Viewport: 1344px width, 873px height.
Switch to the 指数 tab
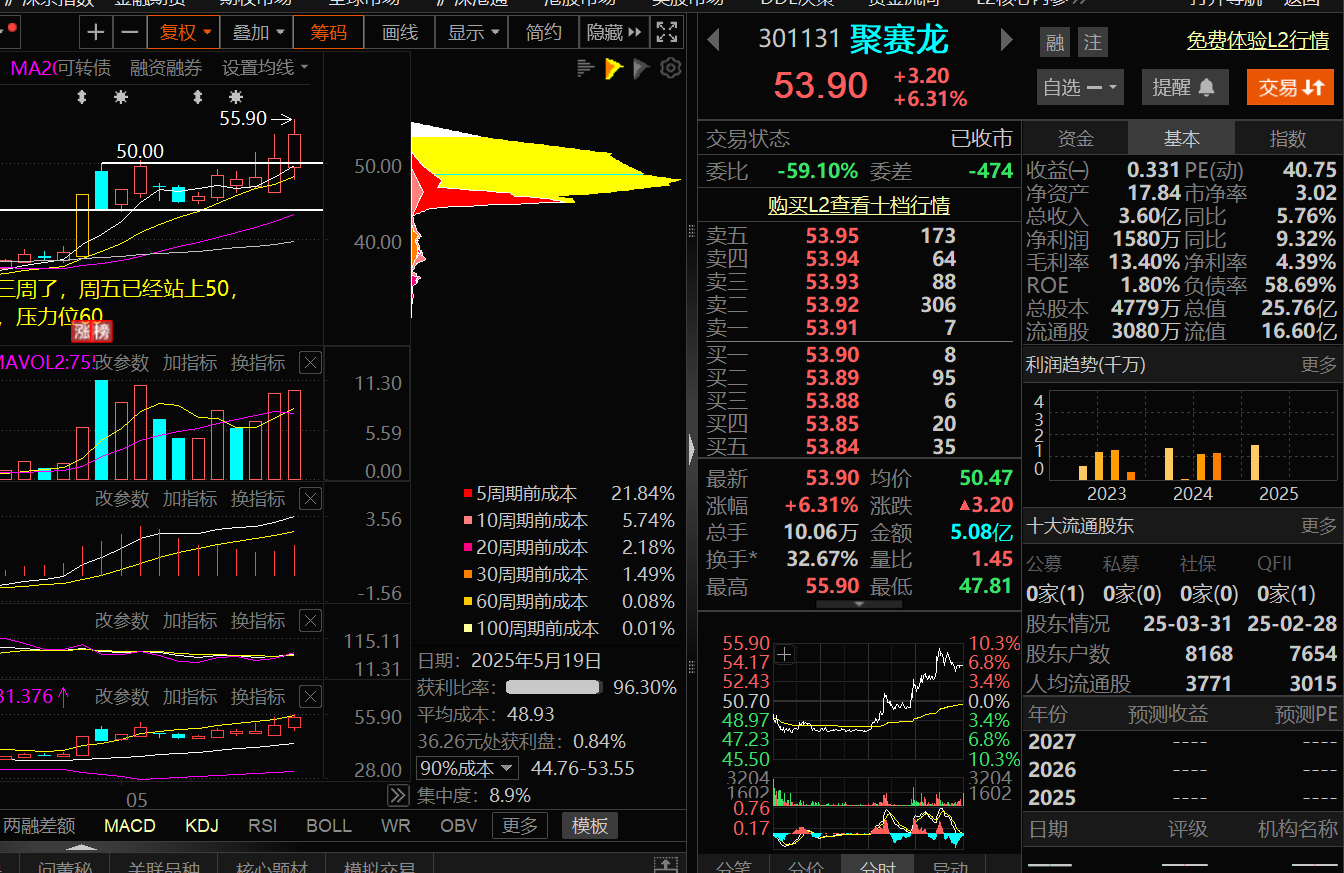[x=1288, y=139]
